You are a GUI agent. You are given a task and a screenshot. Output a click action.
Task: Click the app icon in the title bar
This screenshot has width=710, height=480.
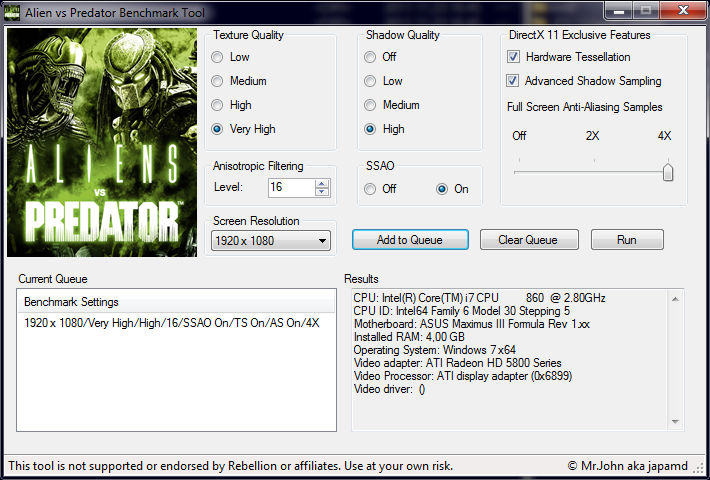(12, 12)
